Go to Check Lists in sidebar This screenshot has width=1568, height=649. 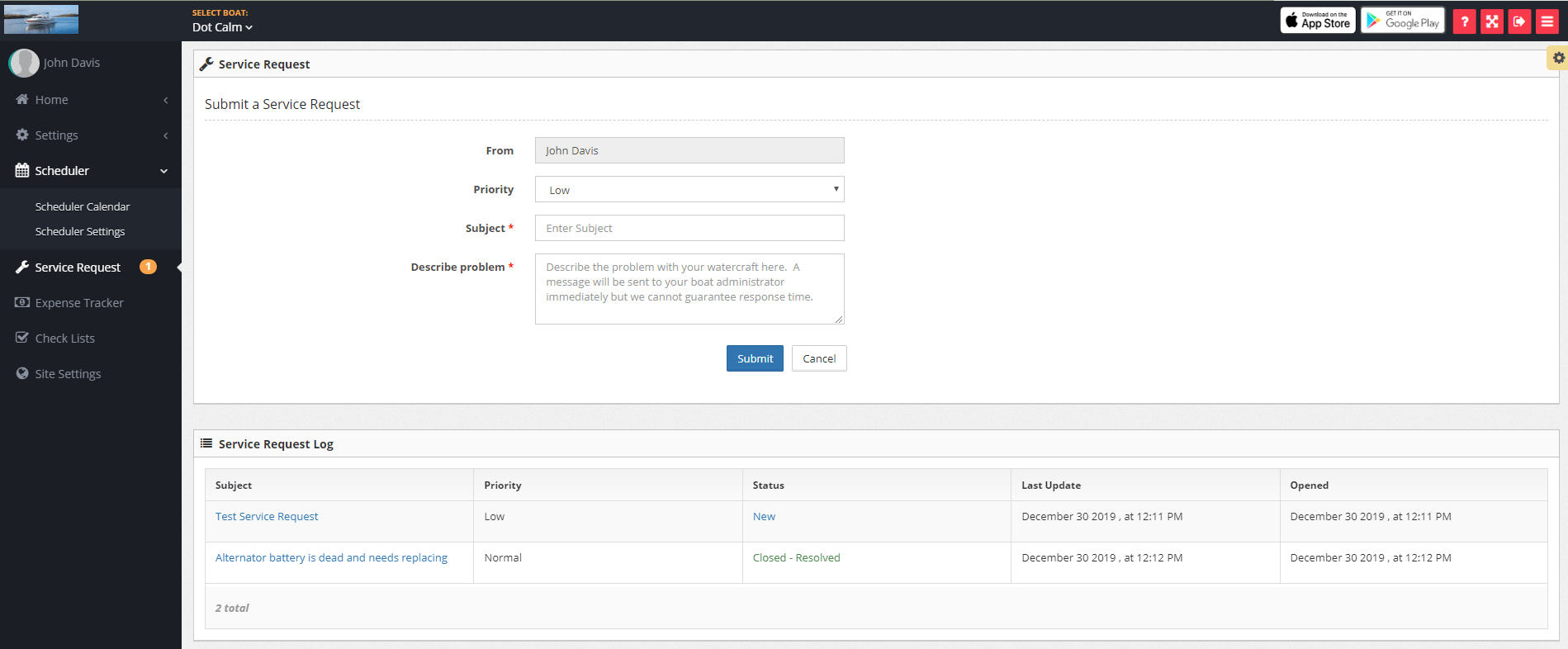(x=64, y=339)
